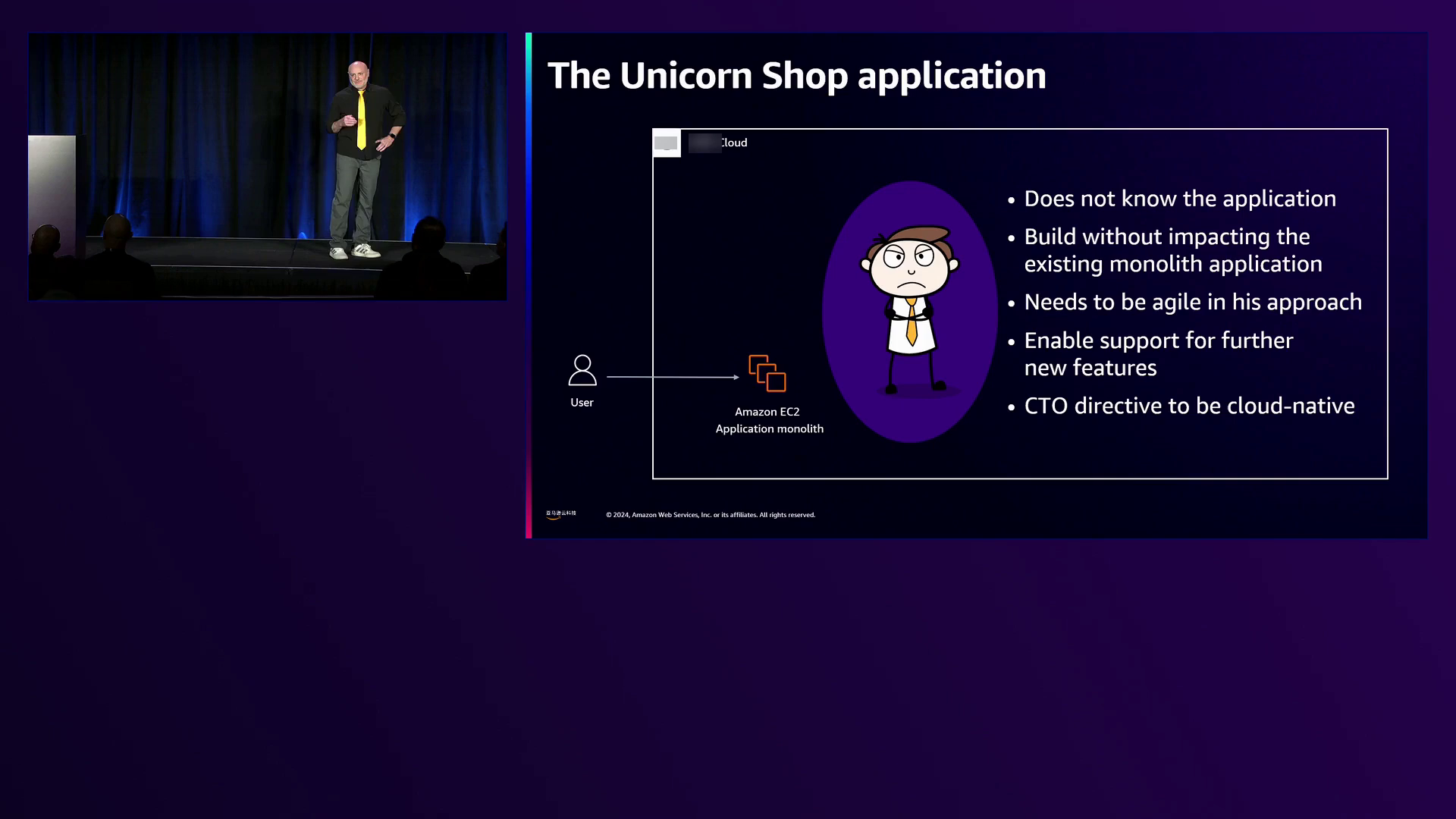
Task: Click the "User" label under the person icon
Action: (582, 403)
